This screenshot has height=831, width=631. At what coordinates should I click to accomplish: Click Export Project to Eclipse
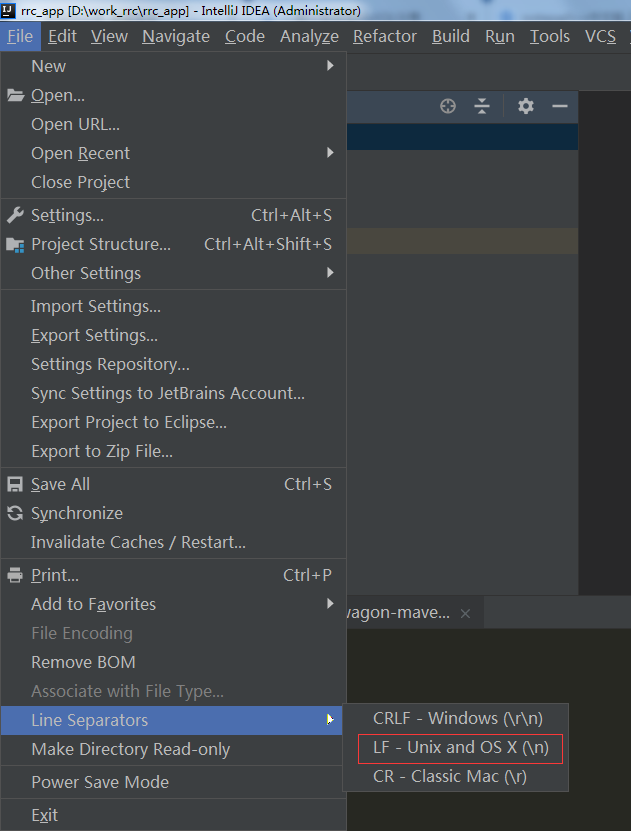[129, 422]
